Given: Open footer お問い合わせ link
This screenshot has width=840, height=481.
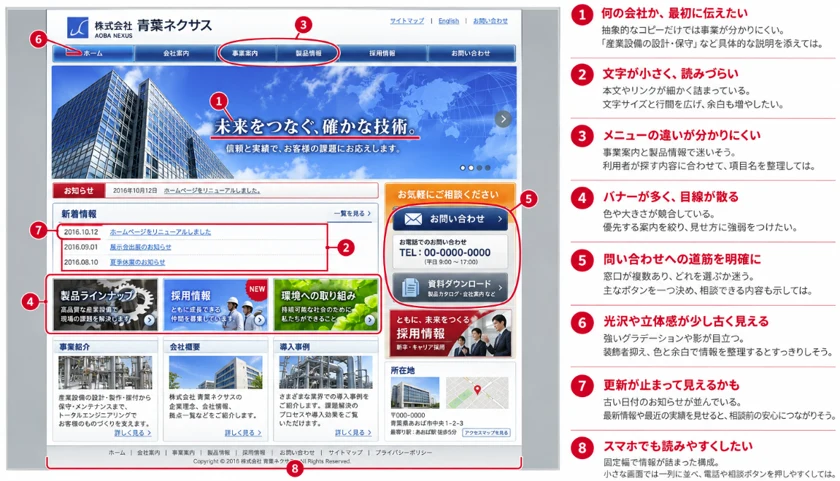Looking at the screenshot, I should tap(297, 453).
